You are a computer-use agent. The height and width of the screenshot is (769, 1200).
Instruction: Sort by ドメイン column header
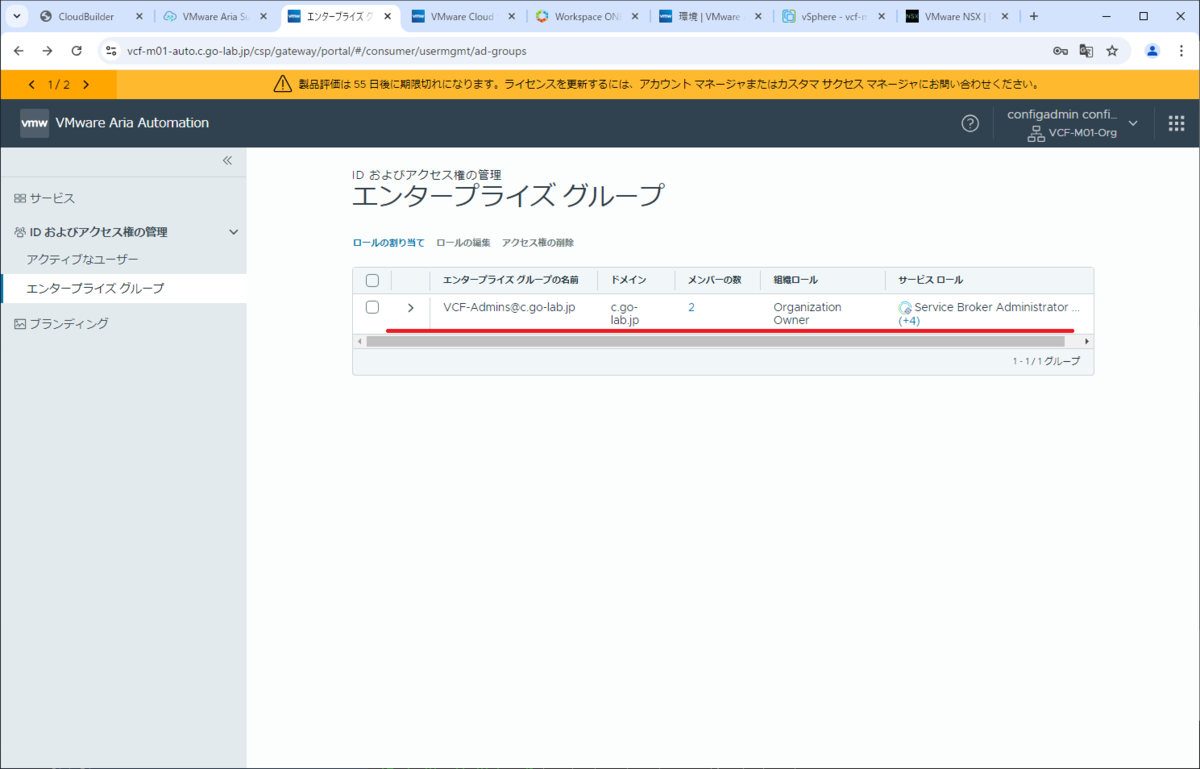point(629,280)
